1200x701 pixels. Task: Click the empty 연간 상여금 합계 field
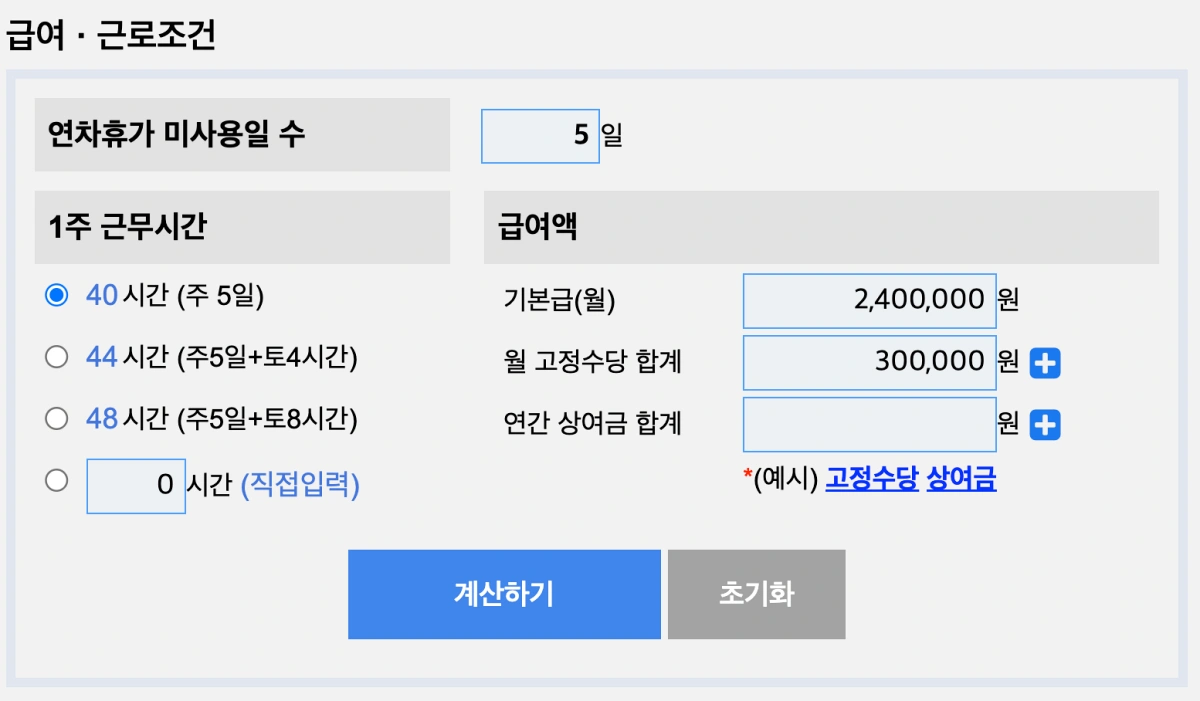[x=870, y=424]
